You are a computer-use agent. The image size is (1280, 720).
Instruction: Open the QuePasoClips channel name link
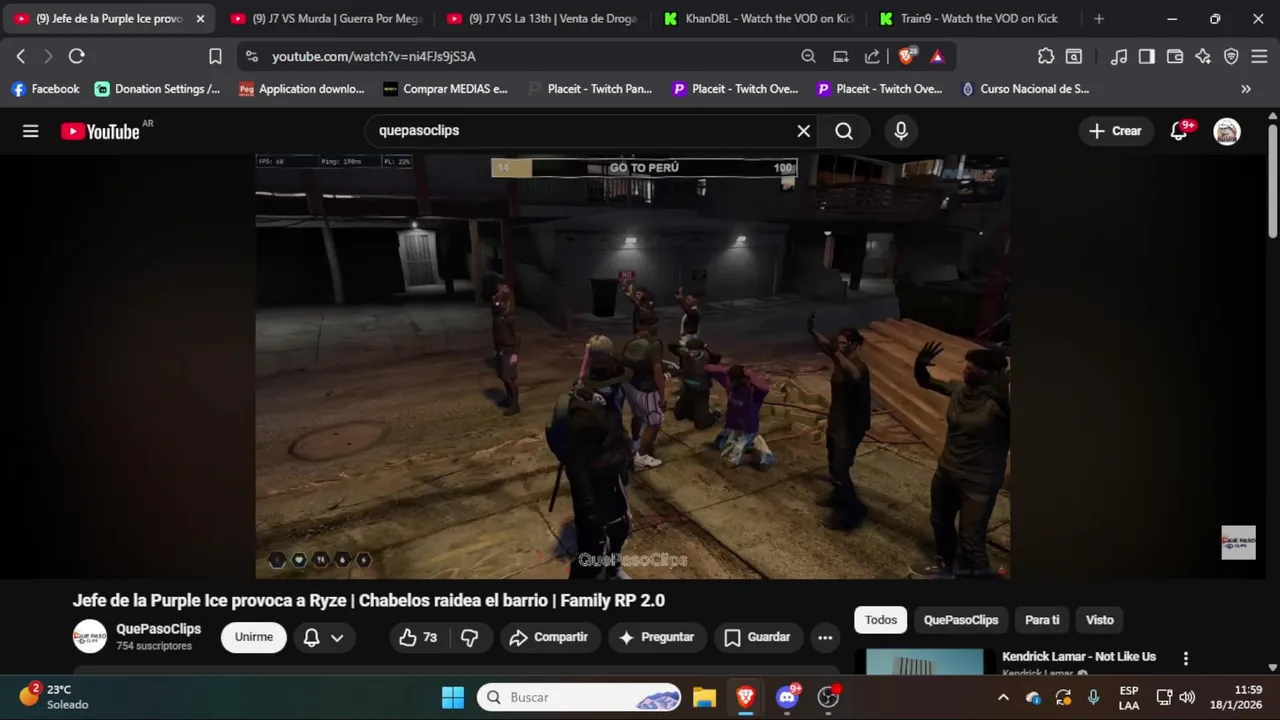pos(158,629)
